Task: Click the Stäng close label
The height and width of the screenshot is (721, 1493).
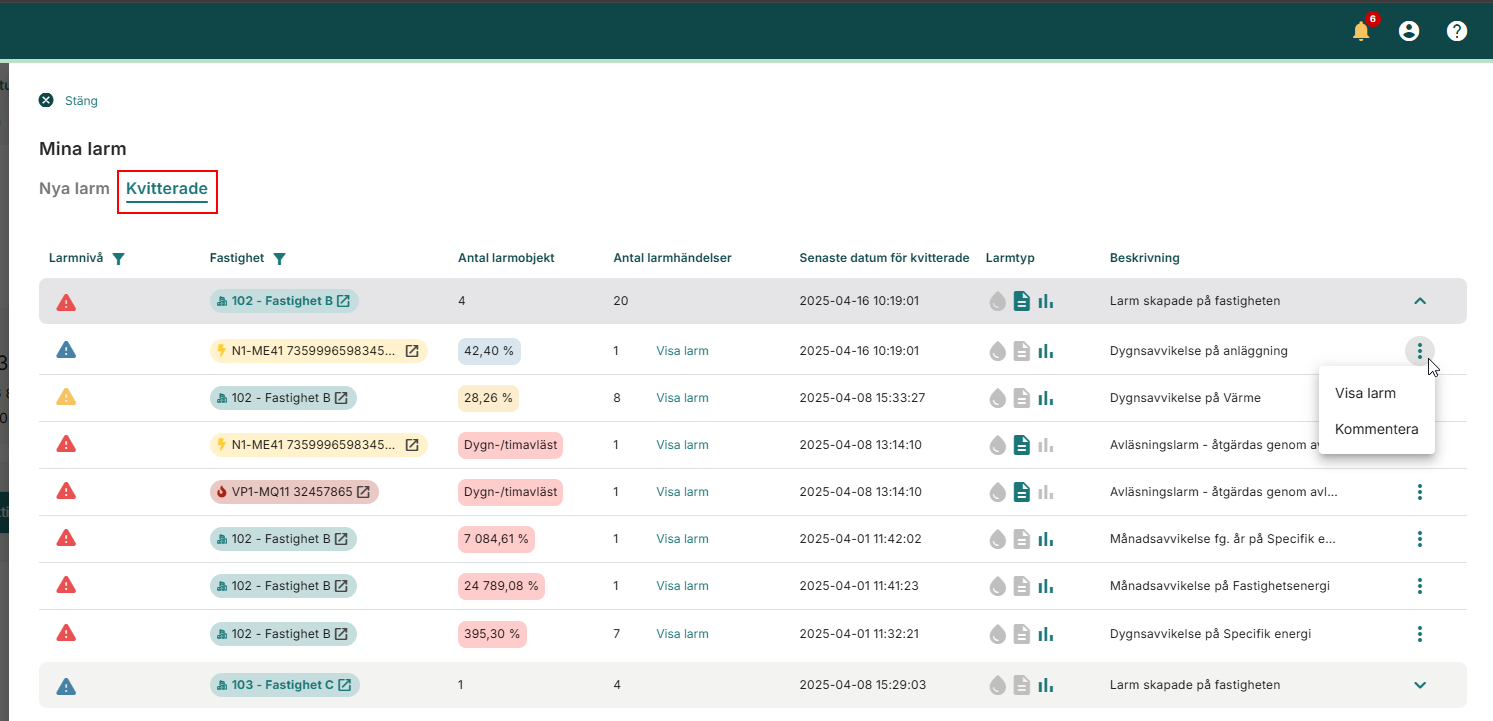Action: click(81, 101)
